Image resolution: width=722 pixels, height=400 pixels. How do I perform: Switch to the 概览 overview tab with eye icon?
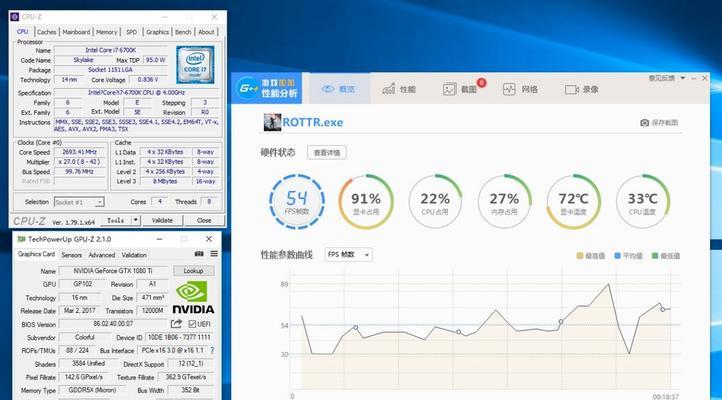pos(338,89)
